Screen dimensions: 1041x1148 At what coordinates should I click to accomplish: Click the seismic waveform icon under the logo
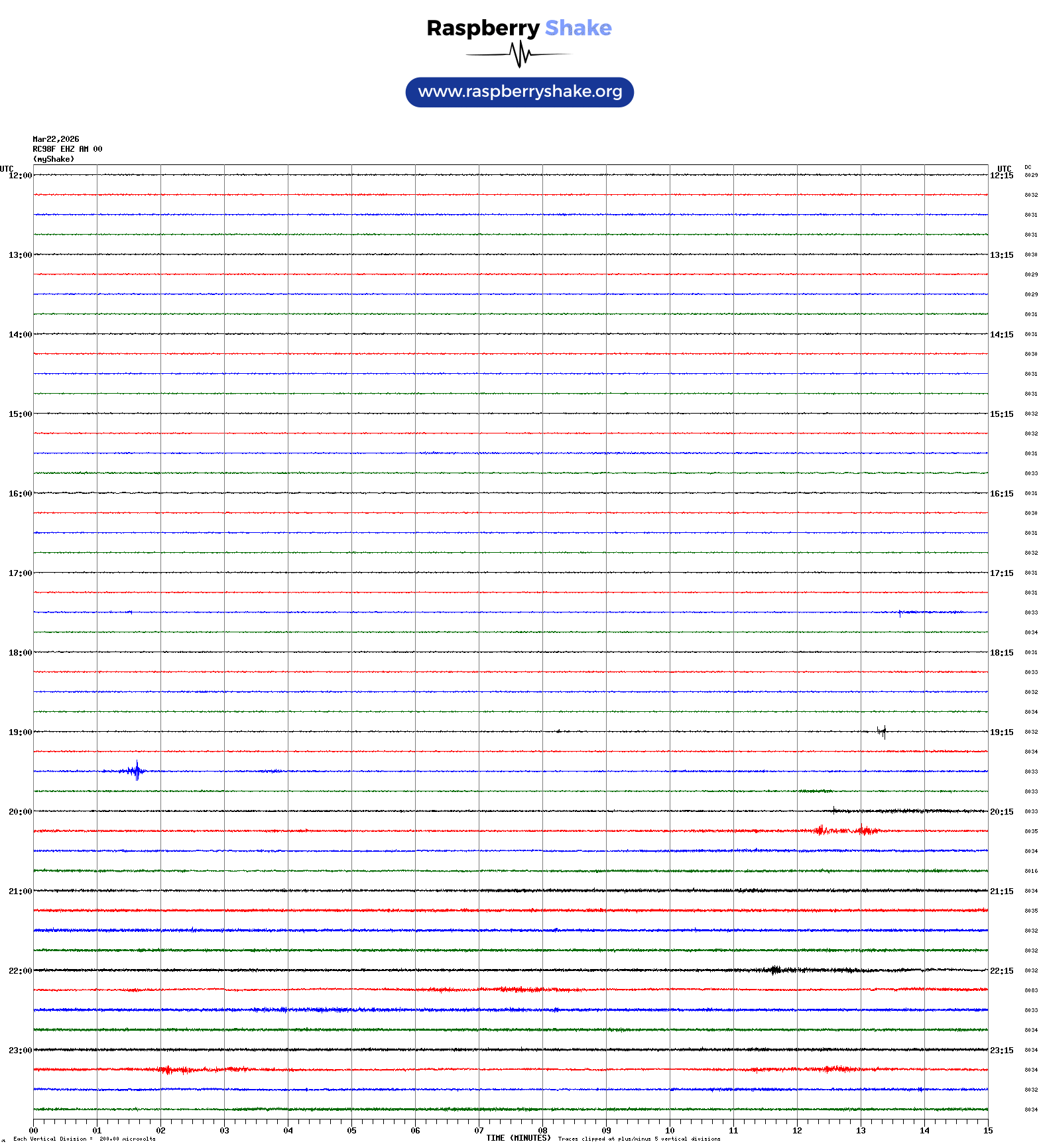pyautogui.click(x=519, y=54)
